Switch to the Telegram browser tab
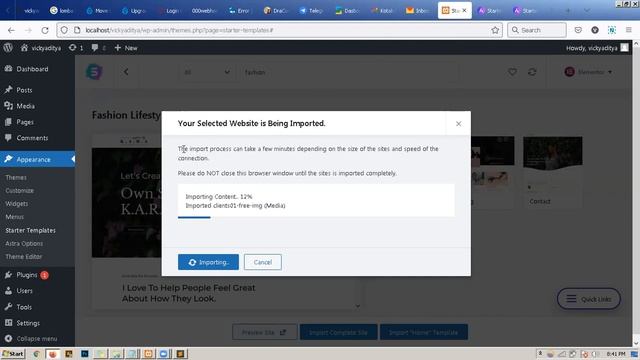Image resolution: width=640 pixels, height=360 pixels. click(x=311, y=11)
